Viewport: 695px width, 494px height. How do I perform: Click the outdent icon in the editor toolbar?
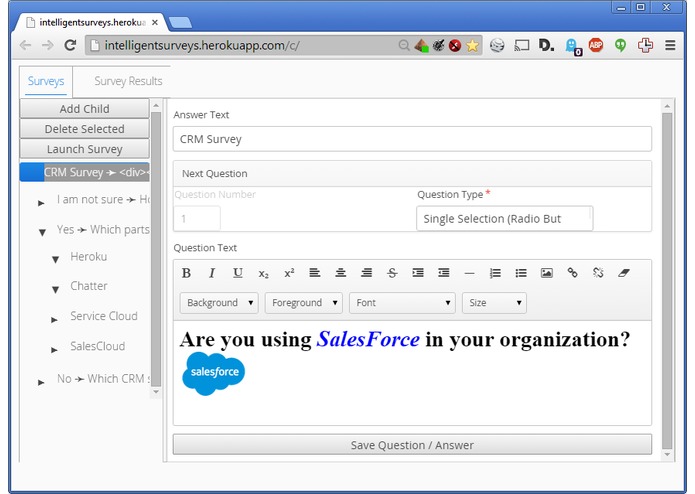pos(444,273)
